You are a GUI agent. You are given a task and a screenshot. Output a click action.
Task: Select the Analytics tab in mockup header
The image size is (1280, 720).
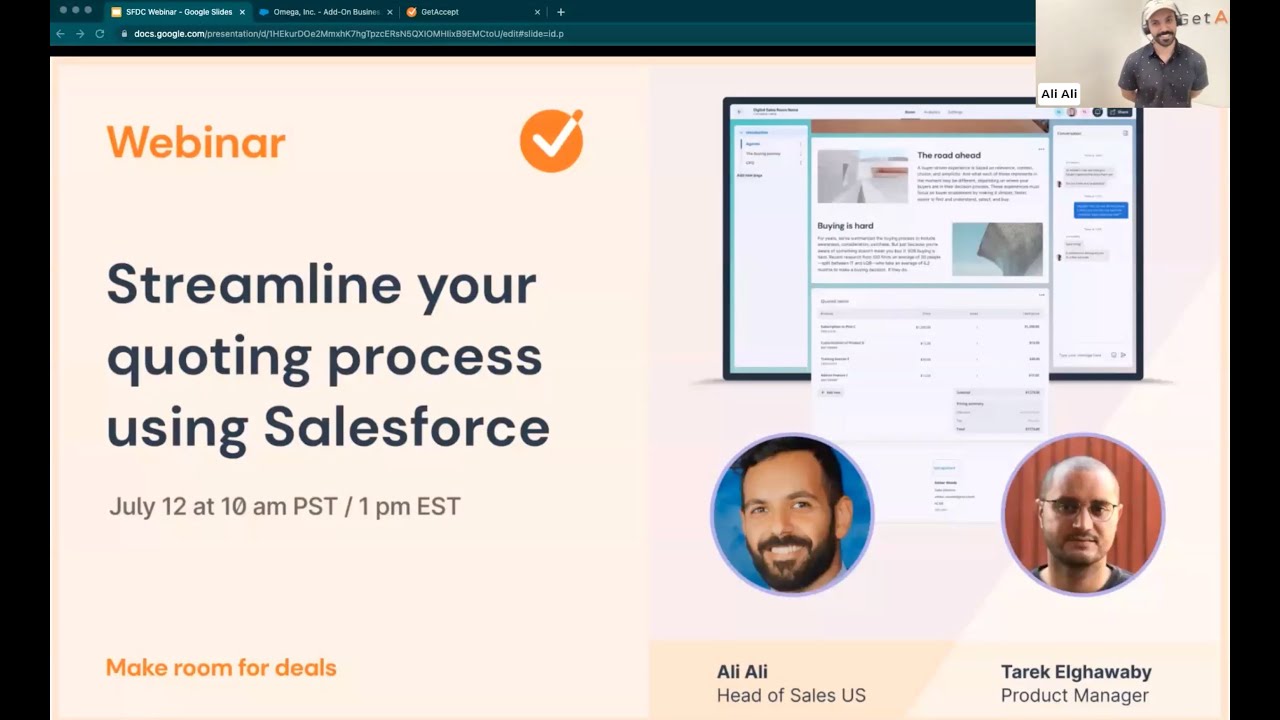932,112
